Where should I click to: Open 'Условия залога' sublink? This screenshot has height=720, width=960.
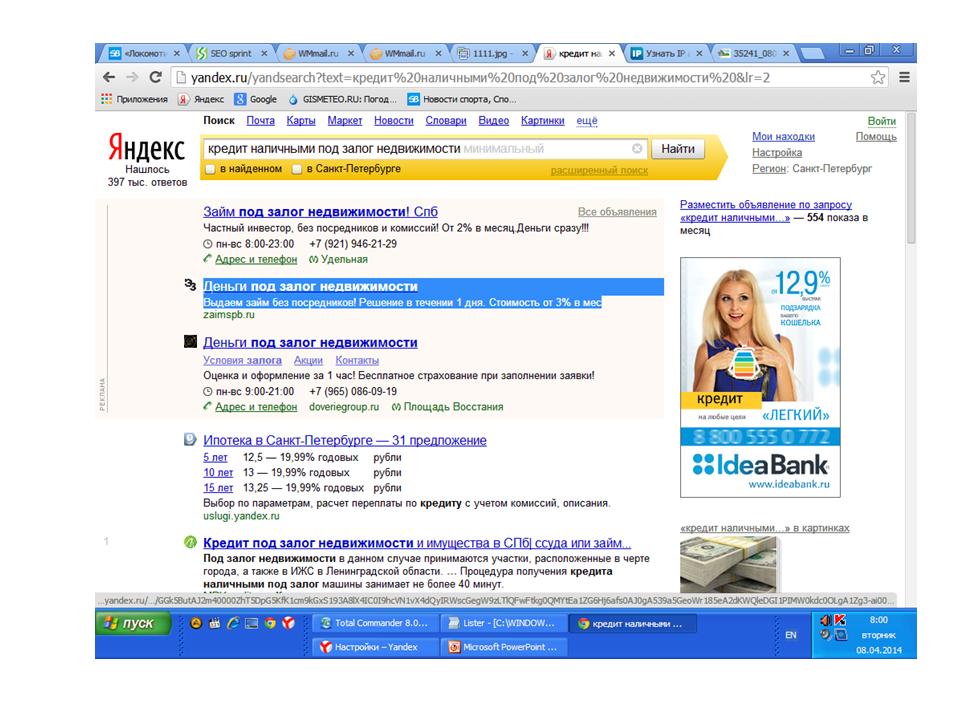(242, 361)
